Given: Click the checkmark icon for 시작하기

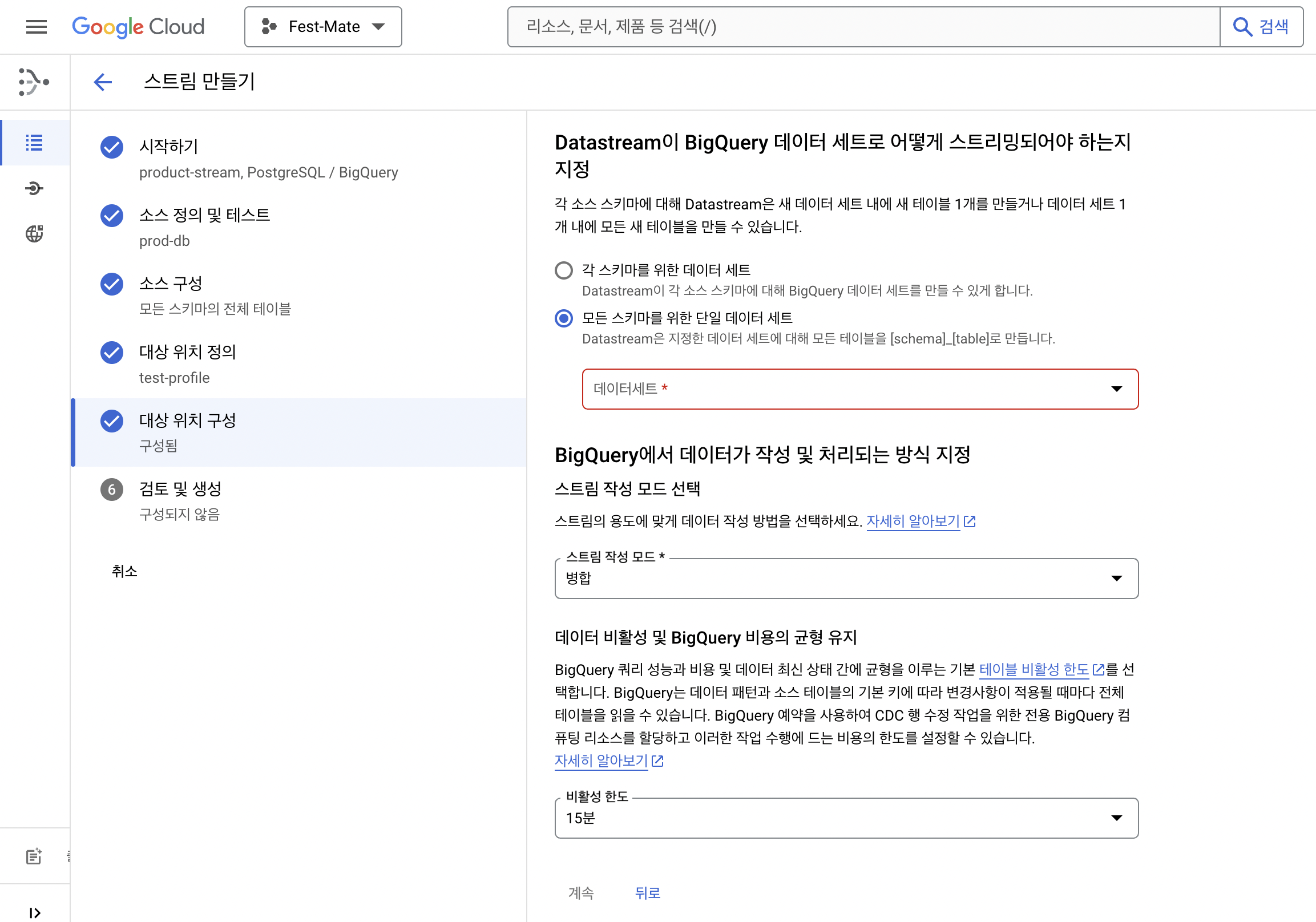Looking at the screenshot, I should coord(112,147).
